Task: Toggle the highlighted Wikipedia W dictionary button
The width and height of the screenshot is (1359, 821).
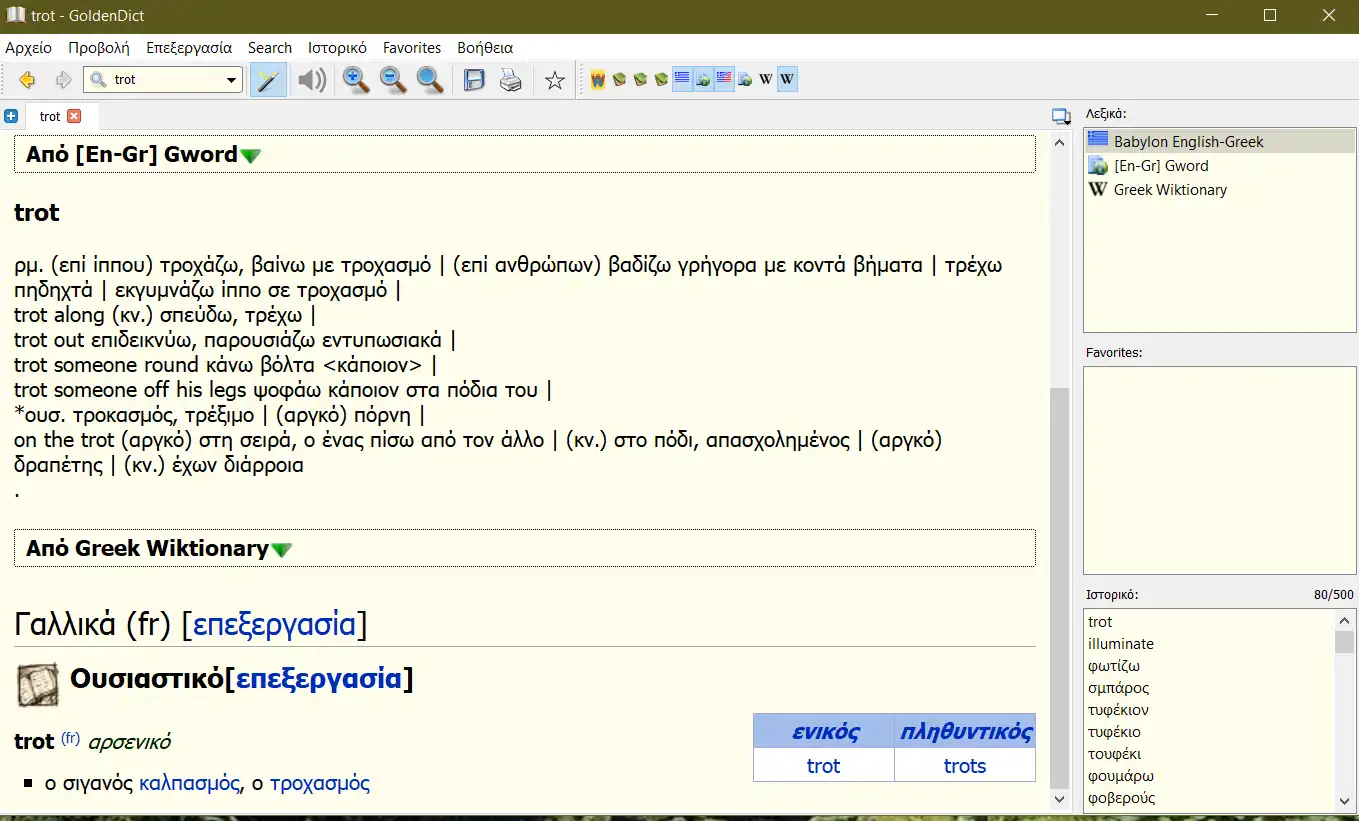Action: tap(787, 79)
